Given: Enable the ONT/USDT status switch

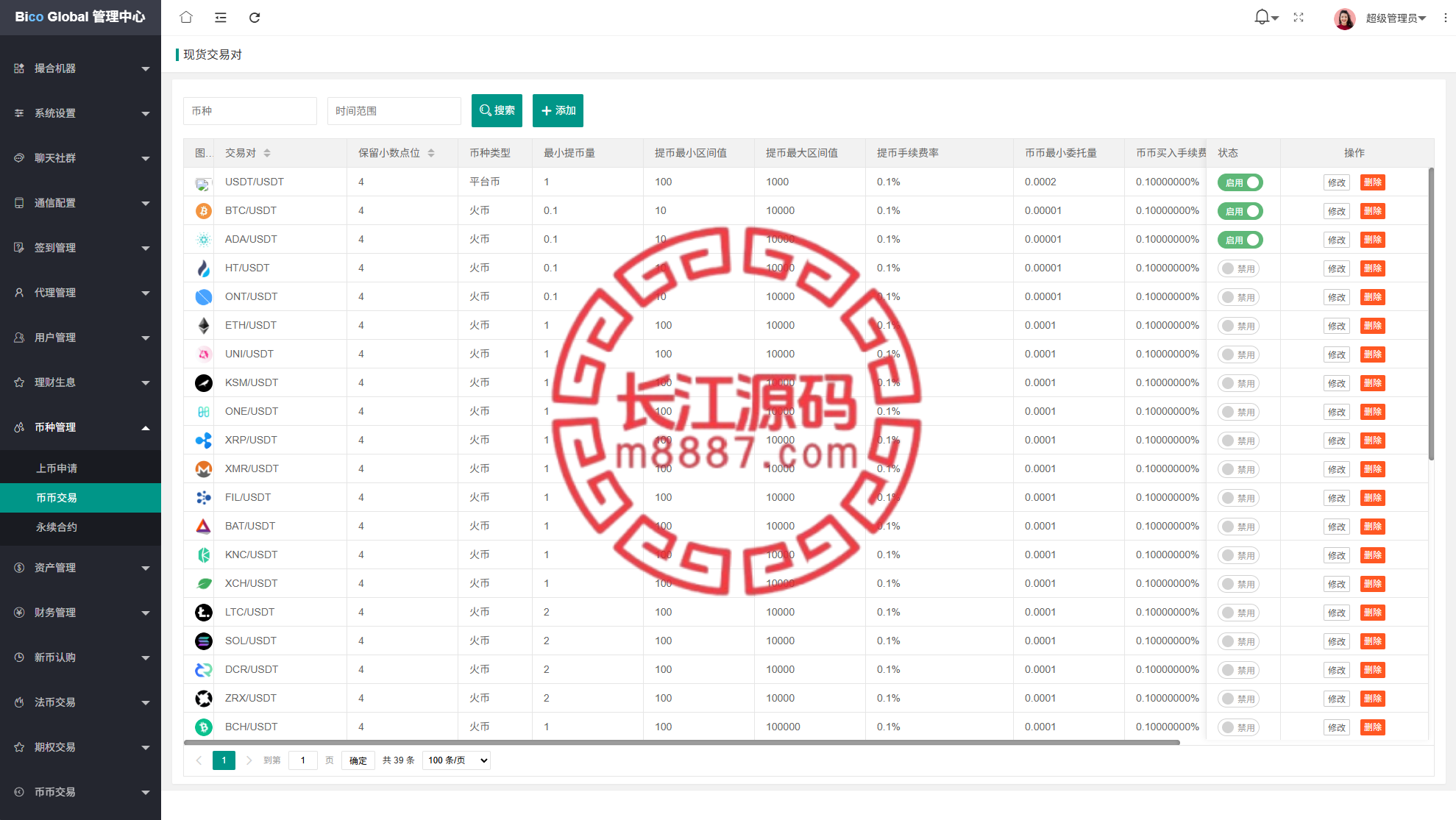Looking at the screenshot, I should point(1238,297).
